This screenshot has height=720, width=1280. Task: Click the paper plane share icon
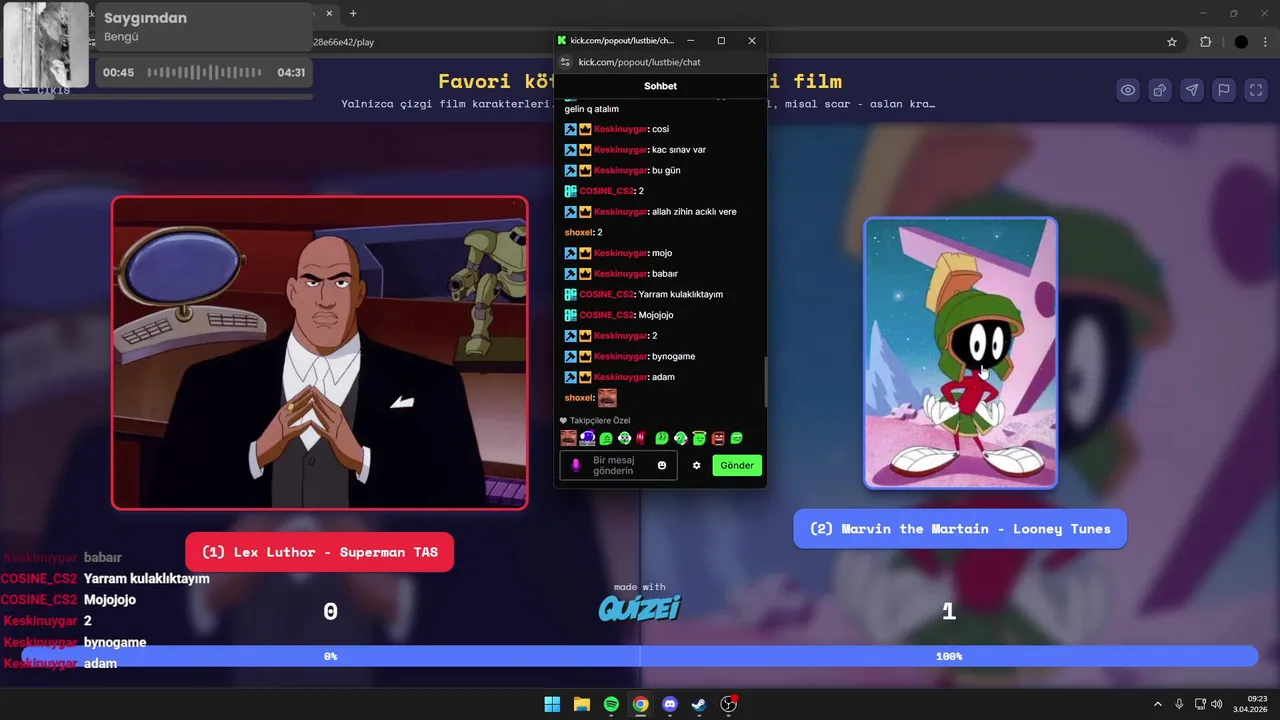coord(1192,90)
